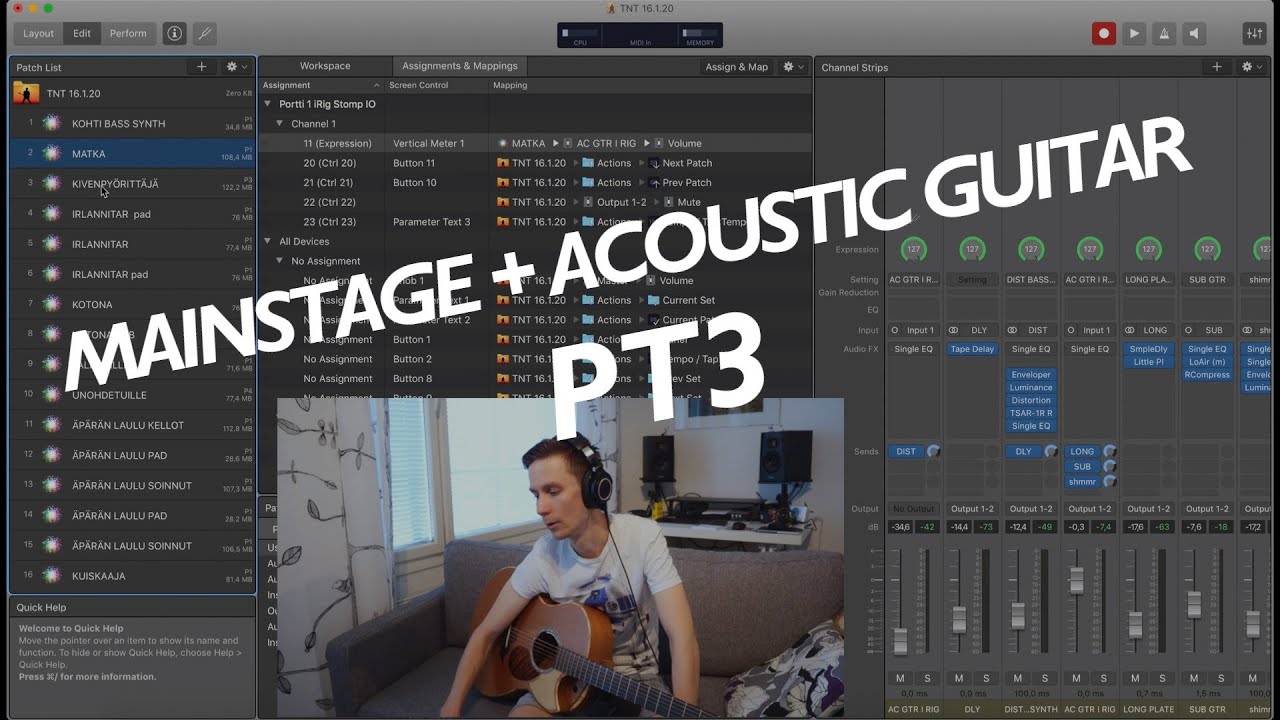The image size is (1280, 720).
Task: Add a patch with Patch List plus
Action: (x=201, y=67)
